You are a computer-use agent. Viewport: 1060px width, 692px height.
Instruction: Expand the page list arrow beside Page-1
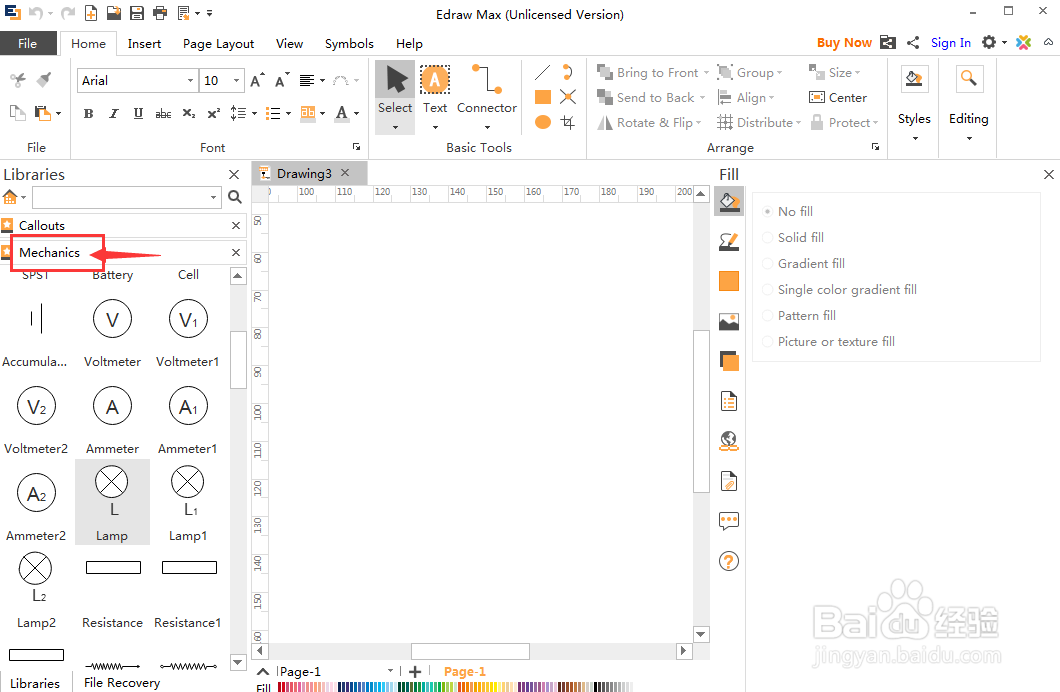pyautogui.click(x=390, y=670)
